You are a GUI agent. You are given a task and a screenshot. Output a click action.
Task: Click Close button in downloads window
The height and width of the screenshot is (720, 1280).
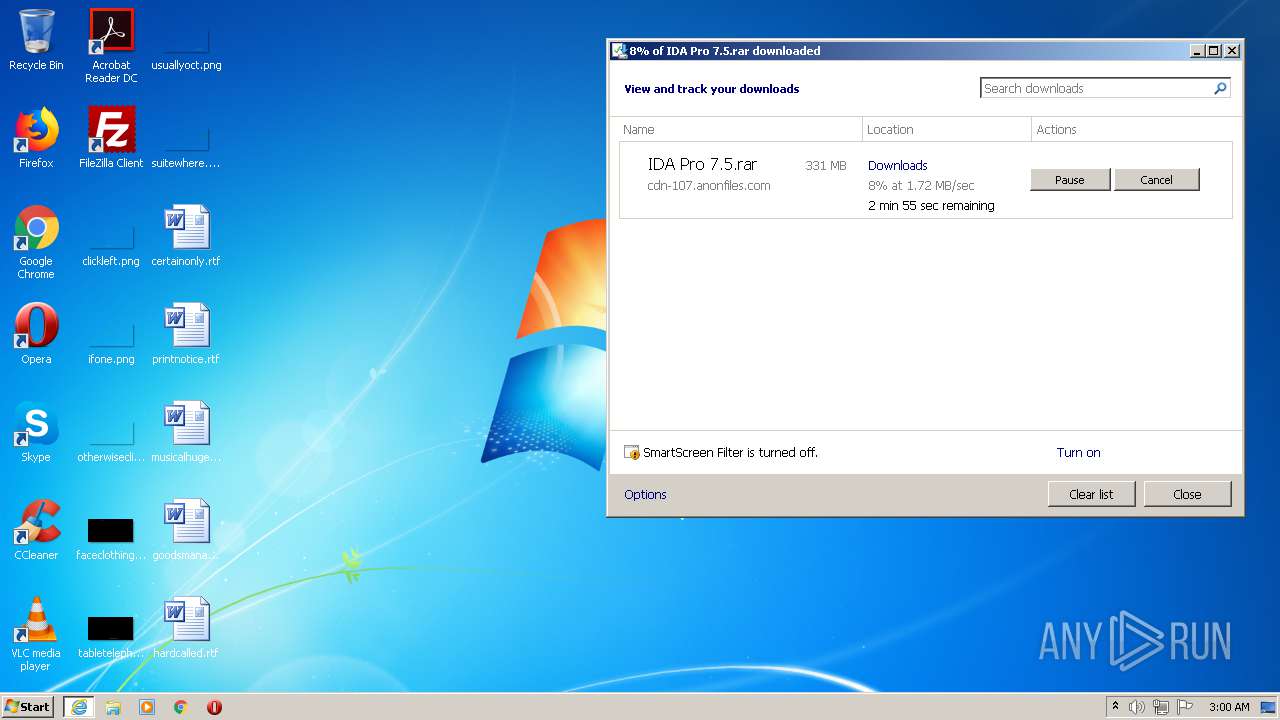click(x=1187, y=494)
